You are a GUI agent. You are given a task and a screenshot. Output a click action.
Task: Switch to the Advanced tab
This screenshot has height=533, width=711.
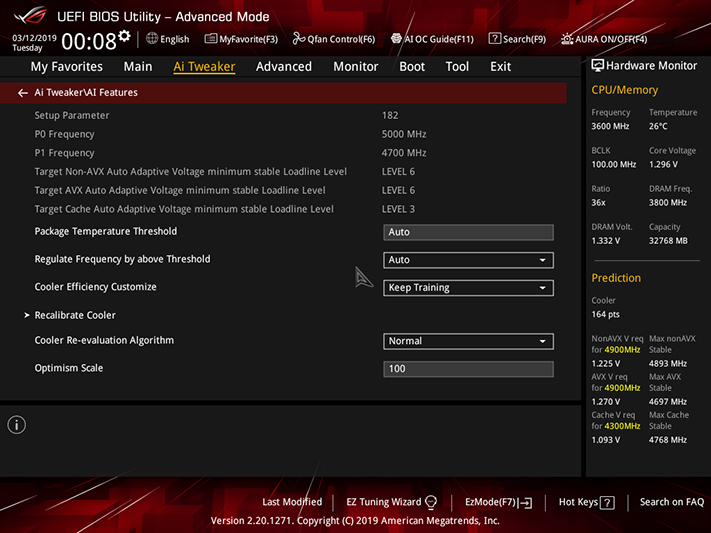pos(284,67)
